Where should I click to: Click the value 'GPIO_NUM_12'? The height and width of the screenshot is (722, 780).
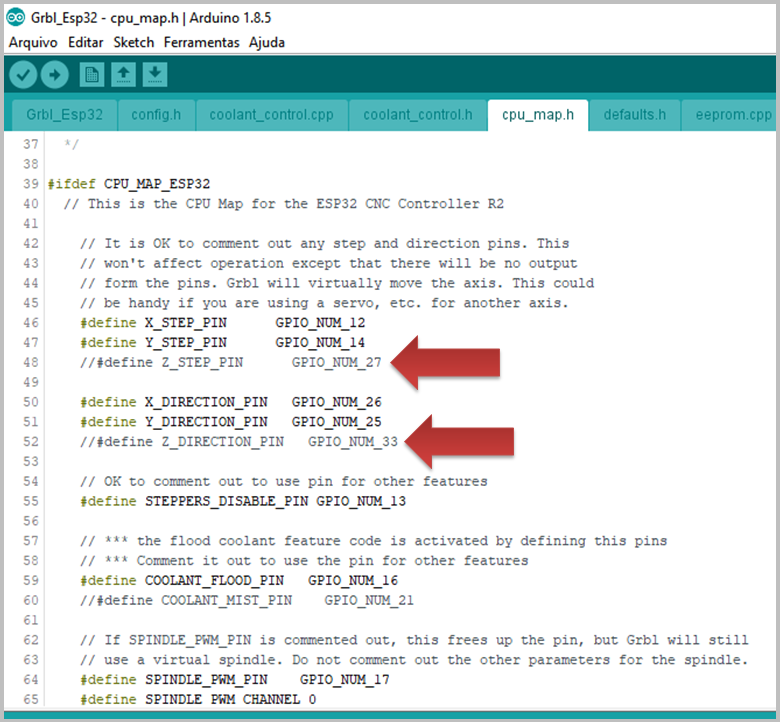coord(320,323)
